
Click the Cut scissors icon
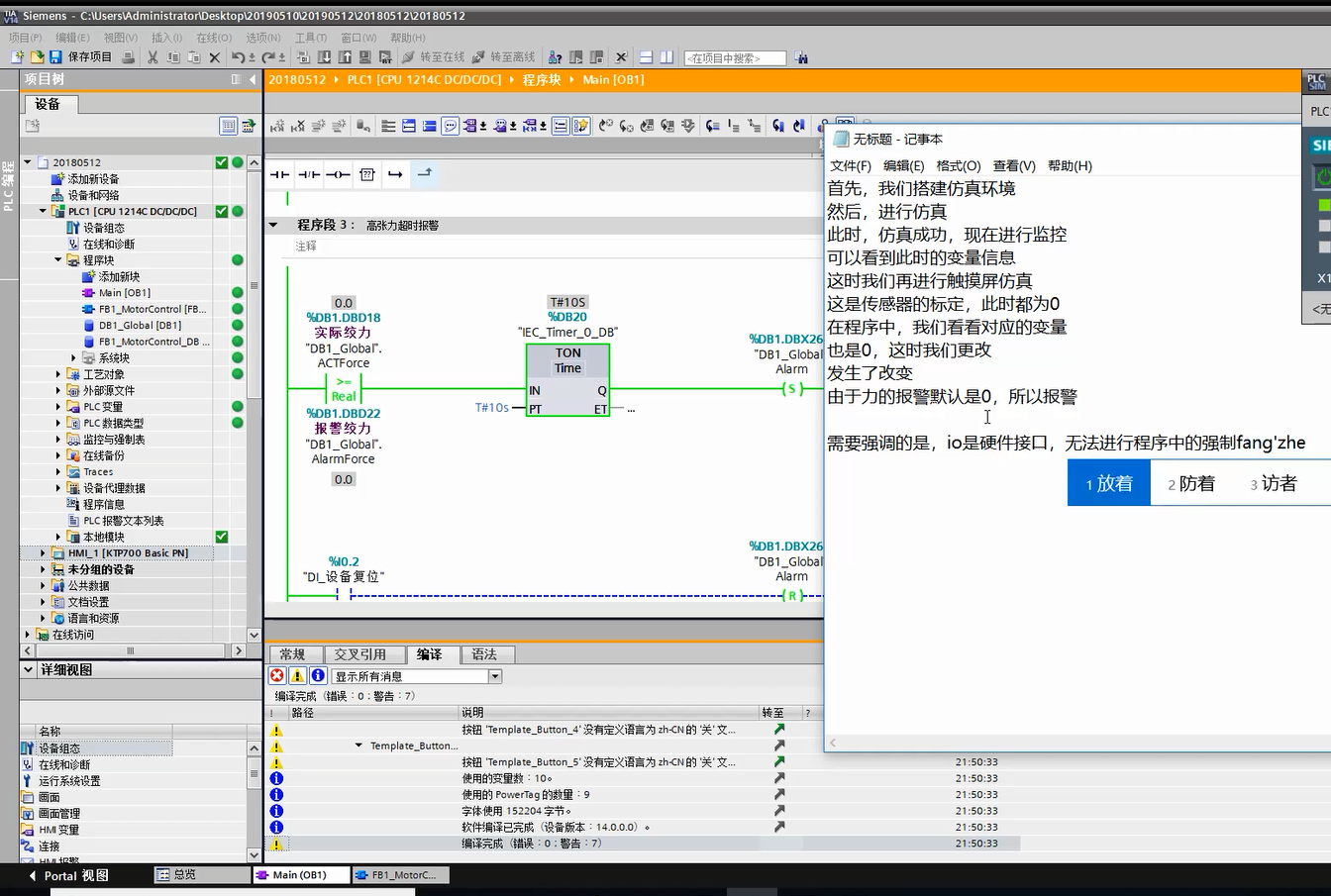pos(153,57)
